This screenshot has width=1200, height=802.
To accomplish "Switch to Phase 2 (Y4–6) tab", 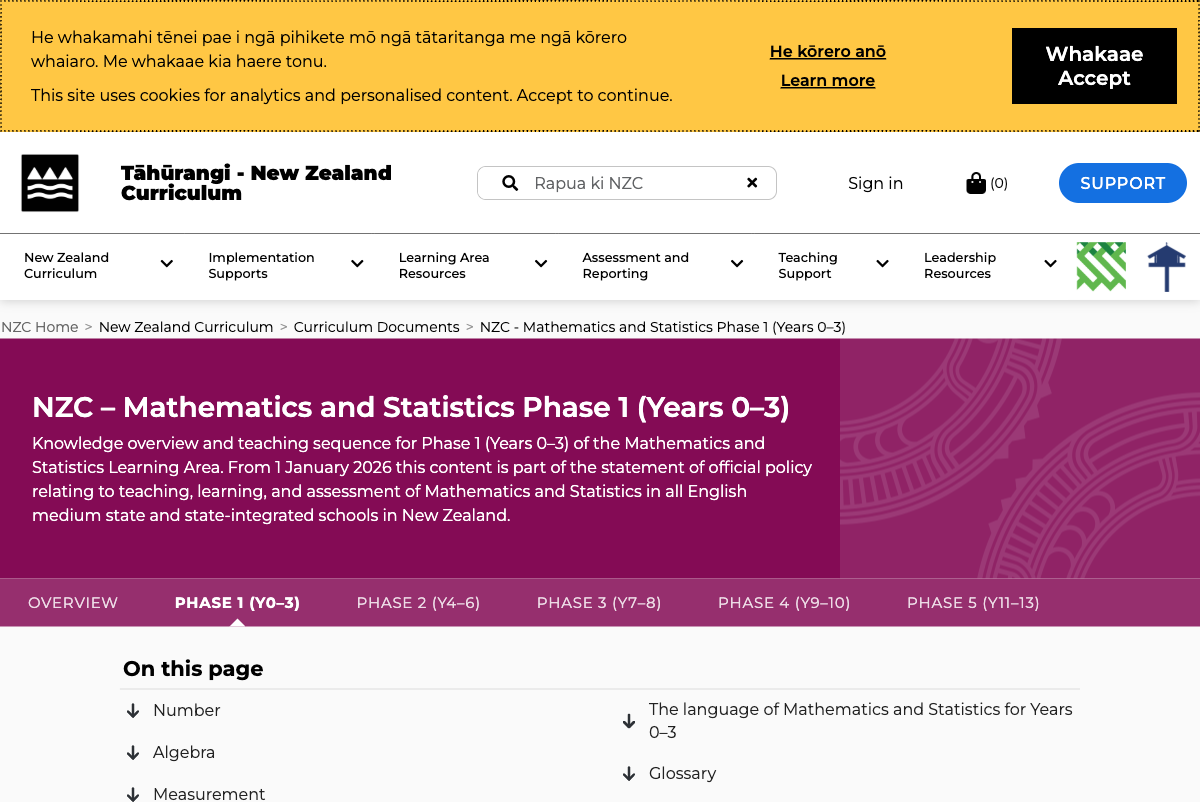I will coord(418,603).
